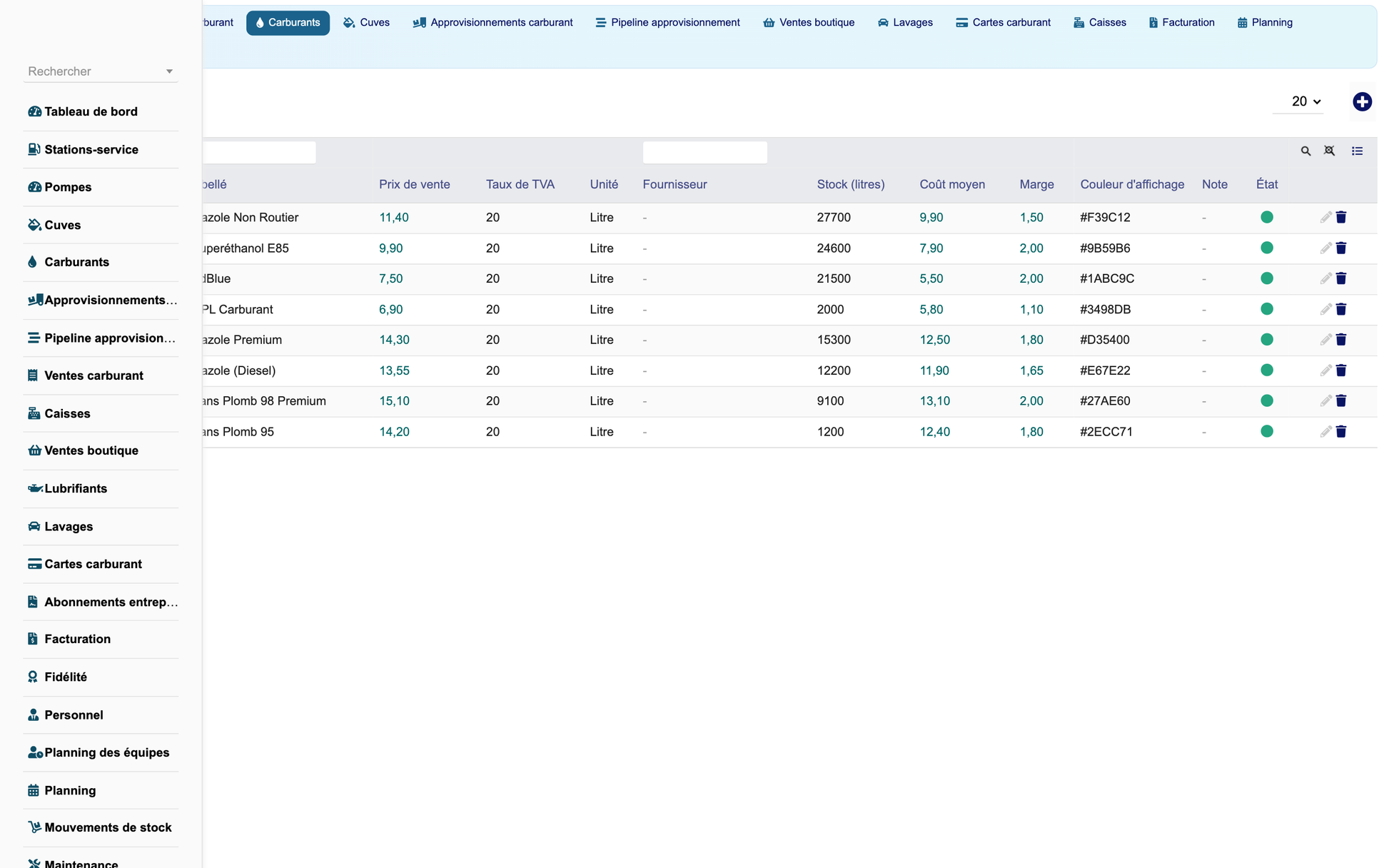Open the Approvisionnements carburant tab

(493, 23)
